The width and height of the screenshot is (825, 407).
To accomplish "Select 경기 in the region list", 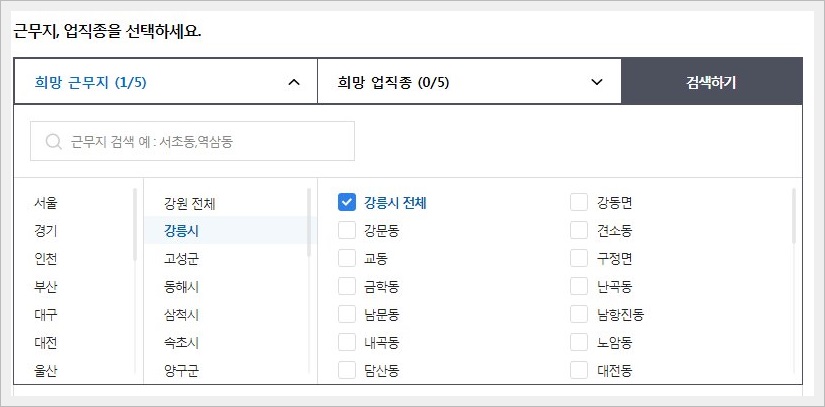I will [46, 230].
